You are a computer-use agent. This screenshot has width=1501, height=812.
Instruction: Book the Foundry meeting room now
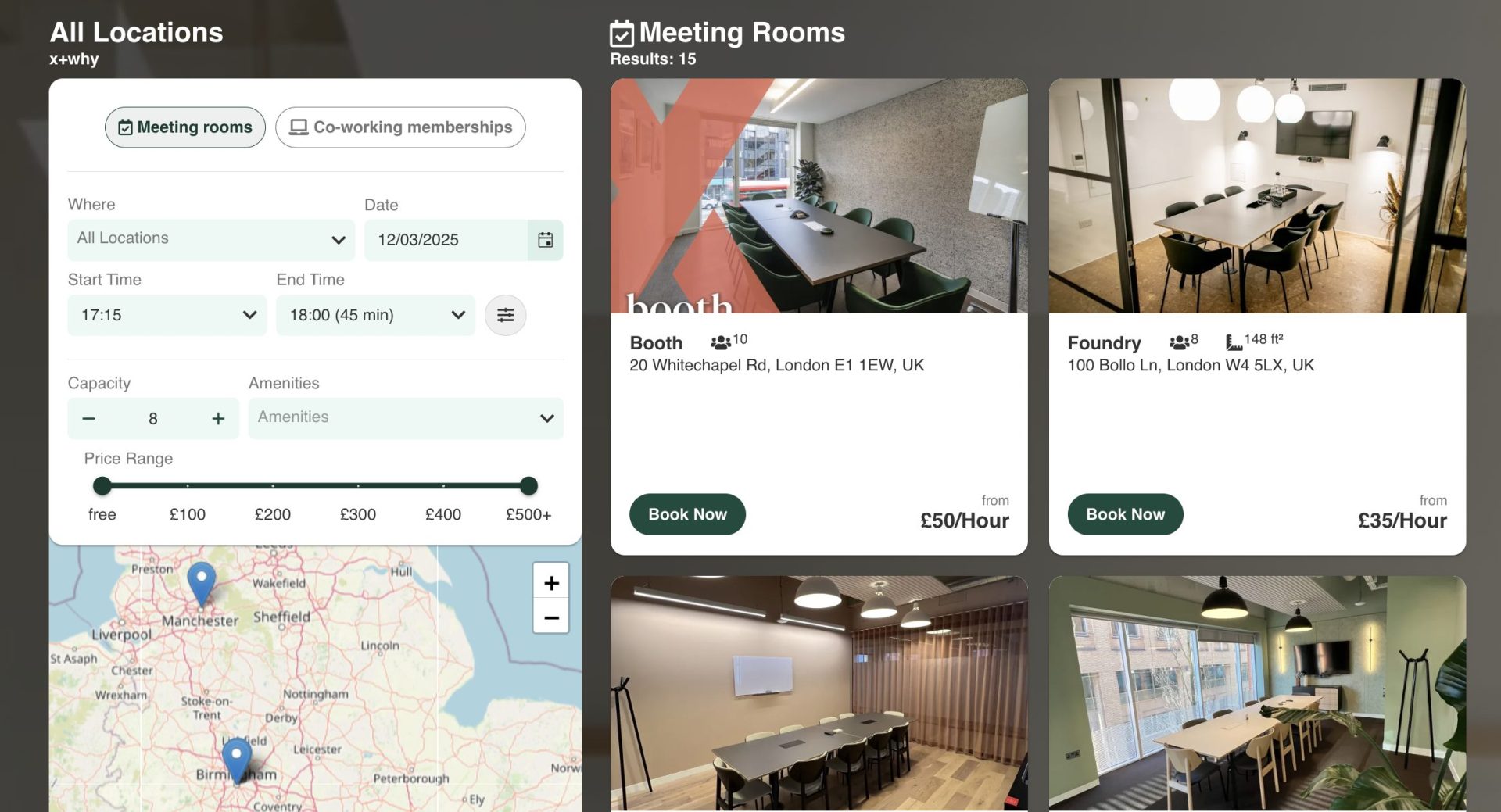(x=1126, y=514)
